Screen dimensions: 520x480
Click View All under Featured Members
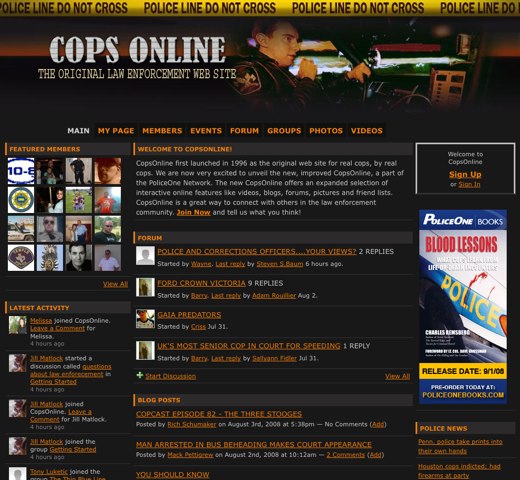tap(115, 284)
